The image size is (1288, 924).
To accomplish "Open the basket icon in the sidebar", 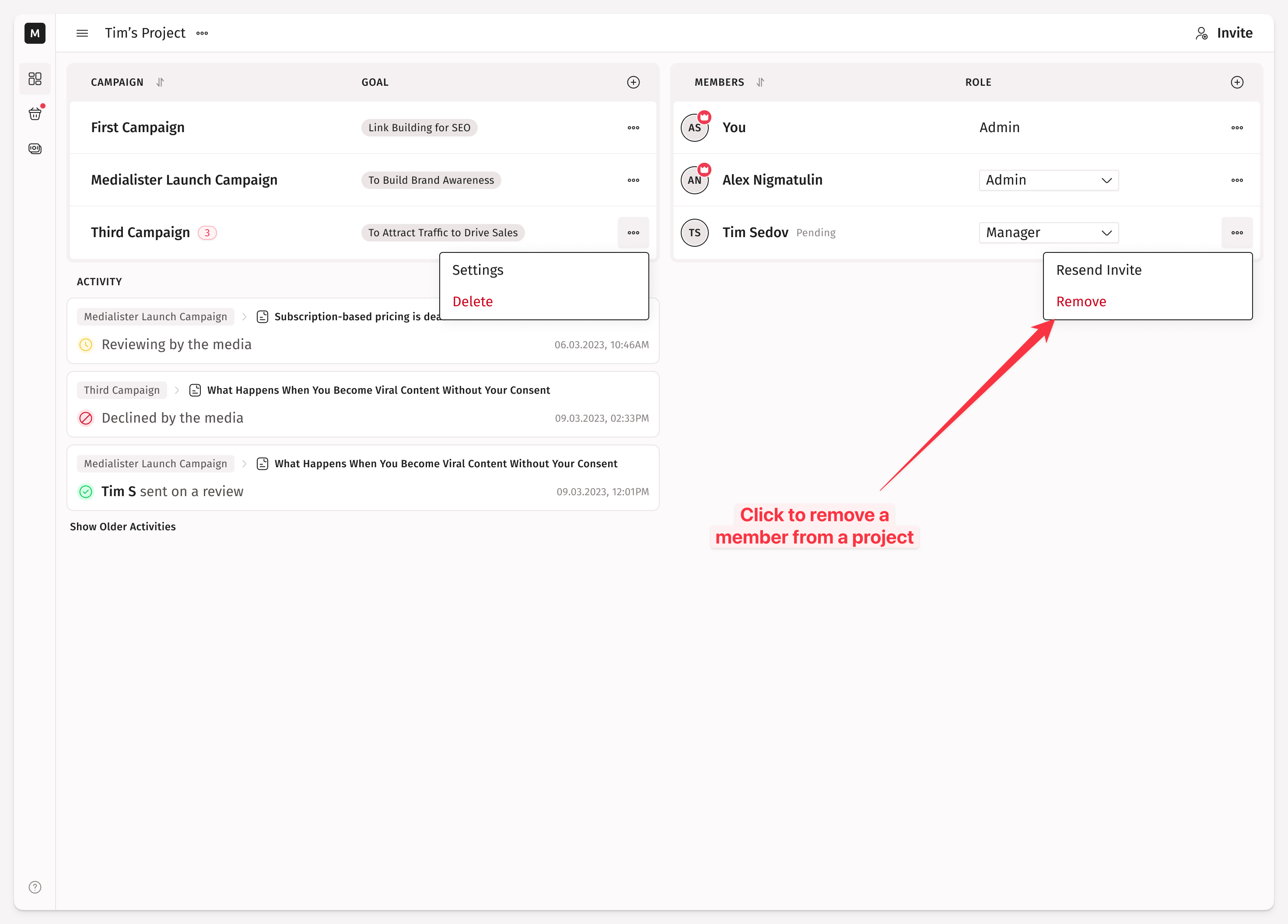I will pos(35,114).
